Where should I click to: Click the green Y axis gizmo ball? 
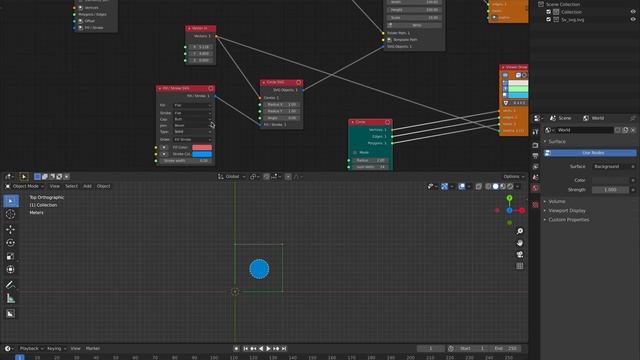pos(509,198)
